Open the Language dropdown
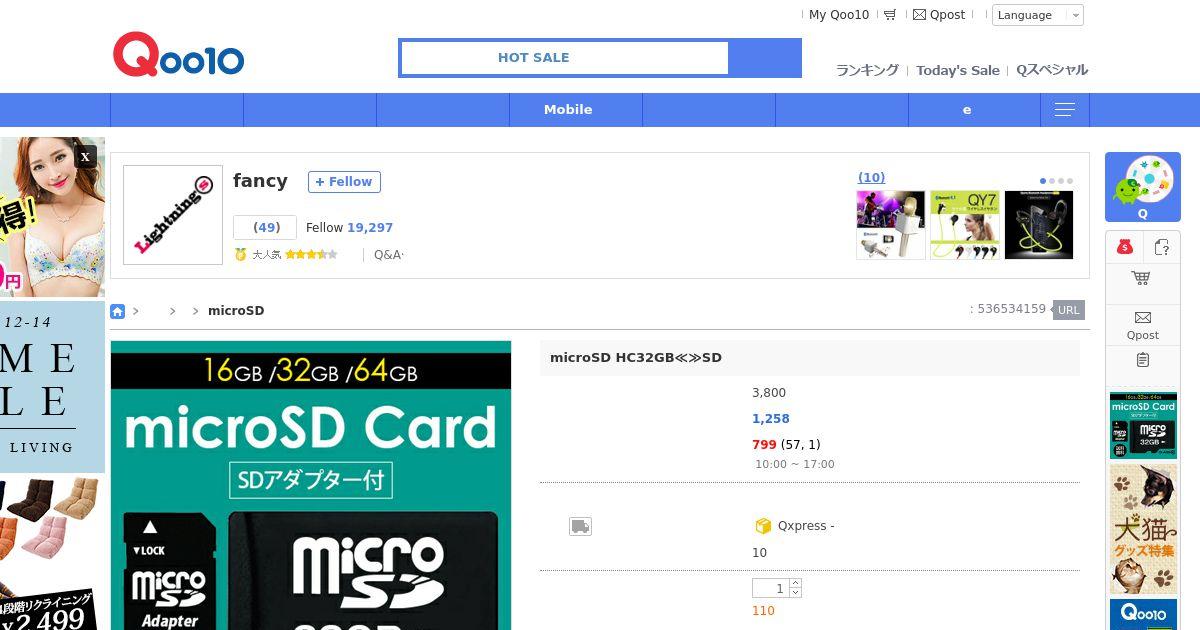The height and width of the screenshot is (630, 1200). point(1037,15)
